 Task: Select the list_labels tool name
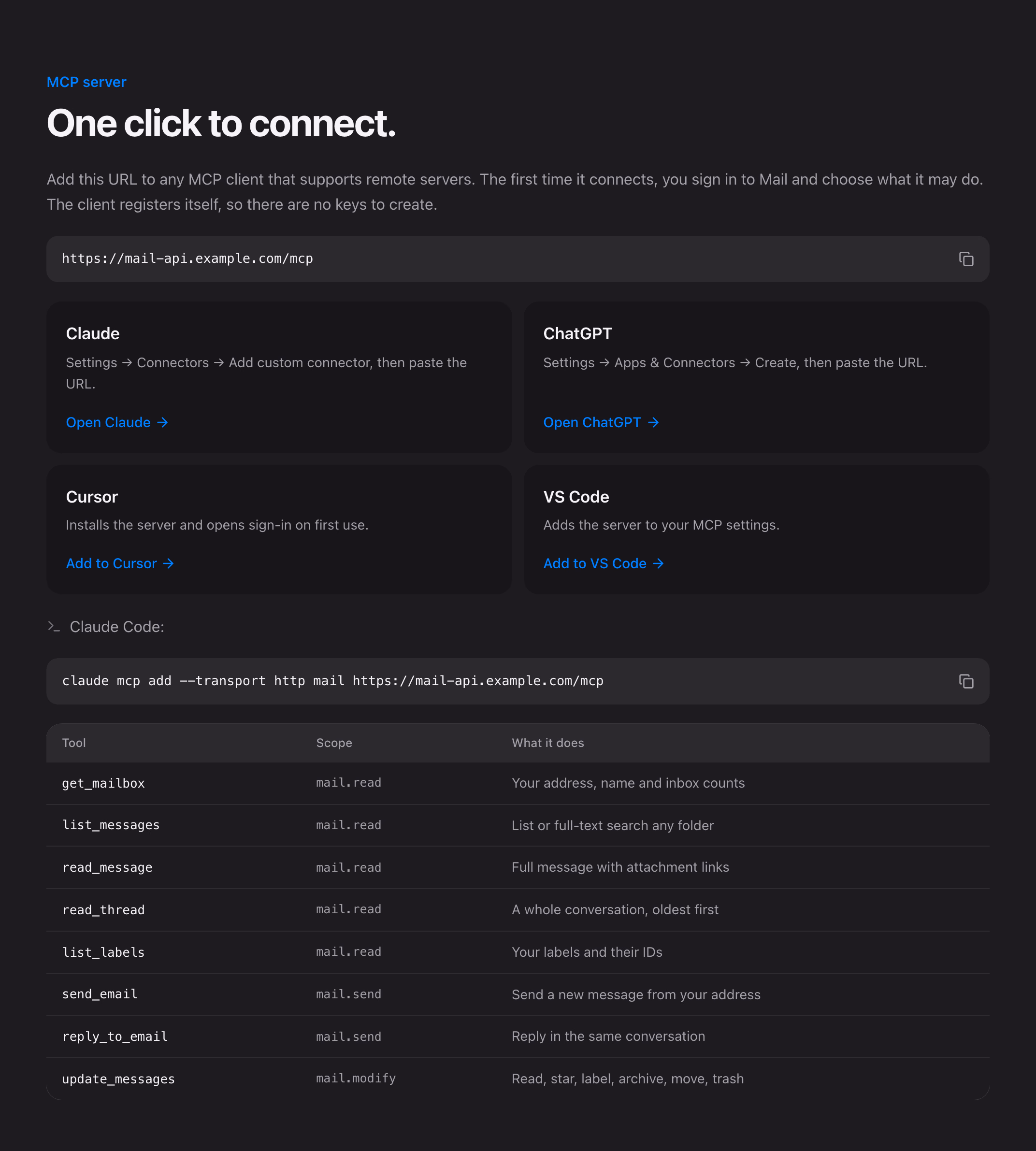[103, 952]
